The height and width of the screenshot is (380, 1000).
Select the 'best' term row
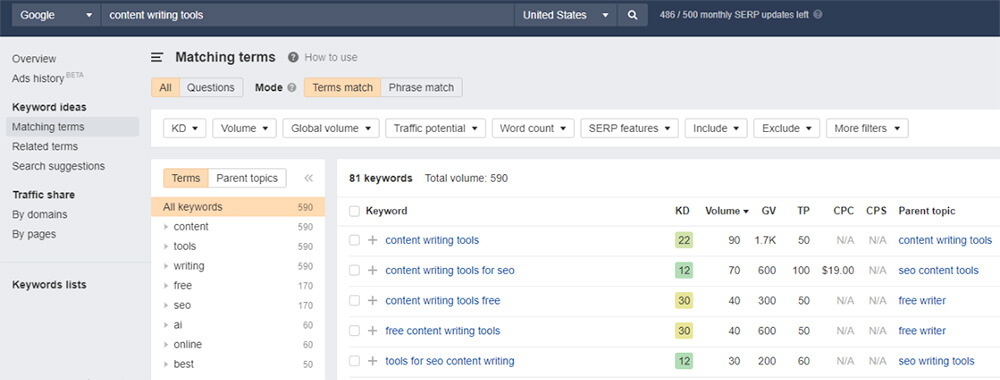238,365
